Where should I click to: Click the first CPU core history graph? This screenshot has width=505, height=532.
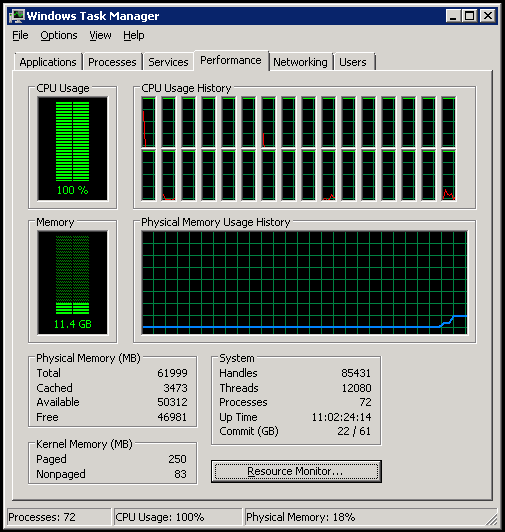click(x=149, y=122)
